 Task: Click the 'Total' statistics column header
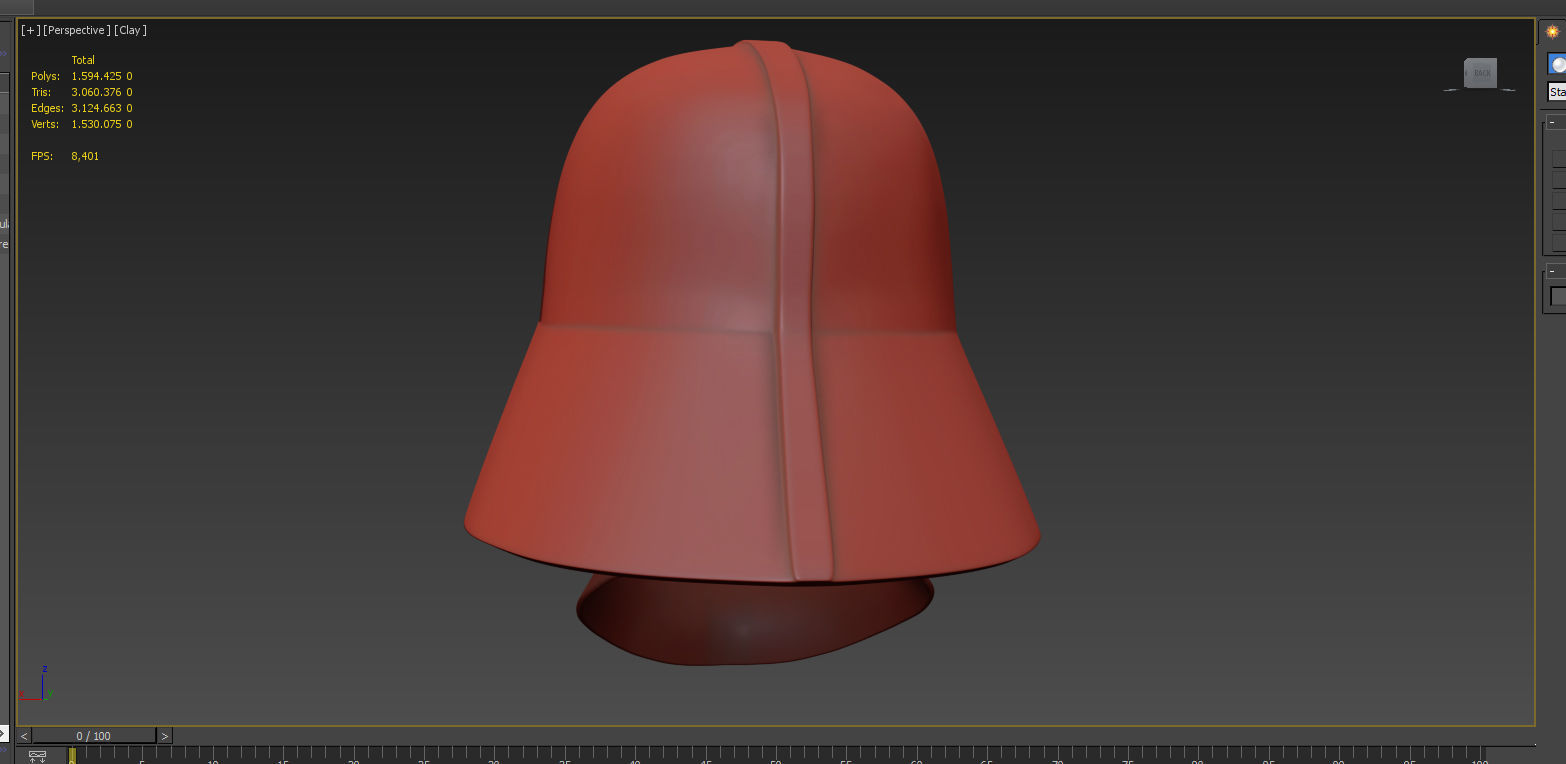pyautogui.click(x=83, y=60)
